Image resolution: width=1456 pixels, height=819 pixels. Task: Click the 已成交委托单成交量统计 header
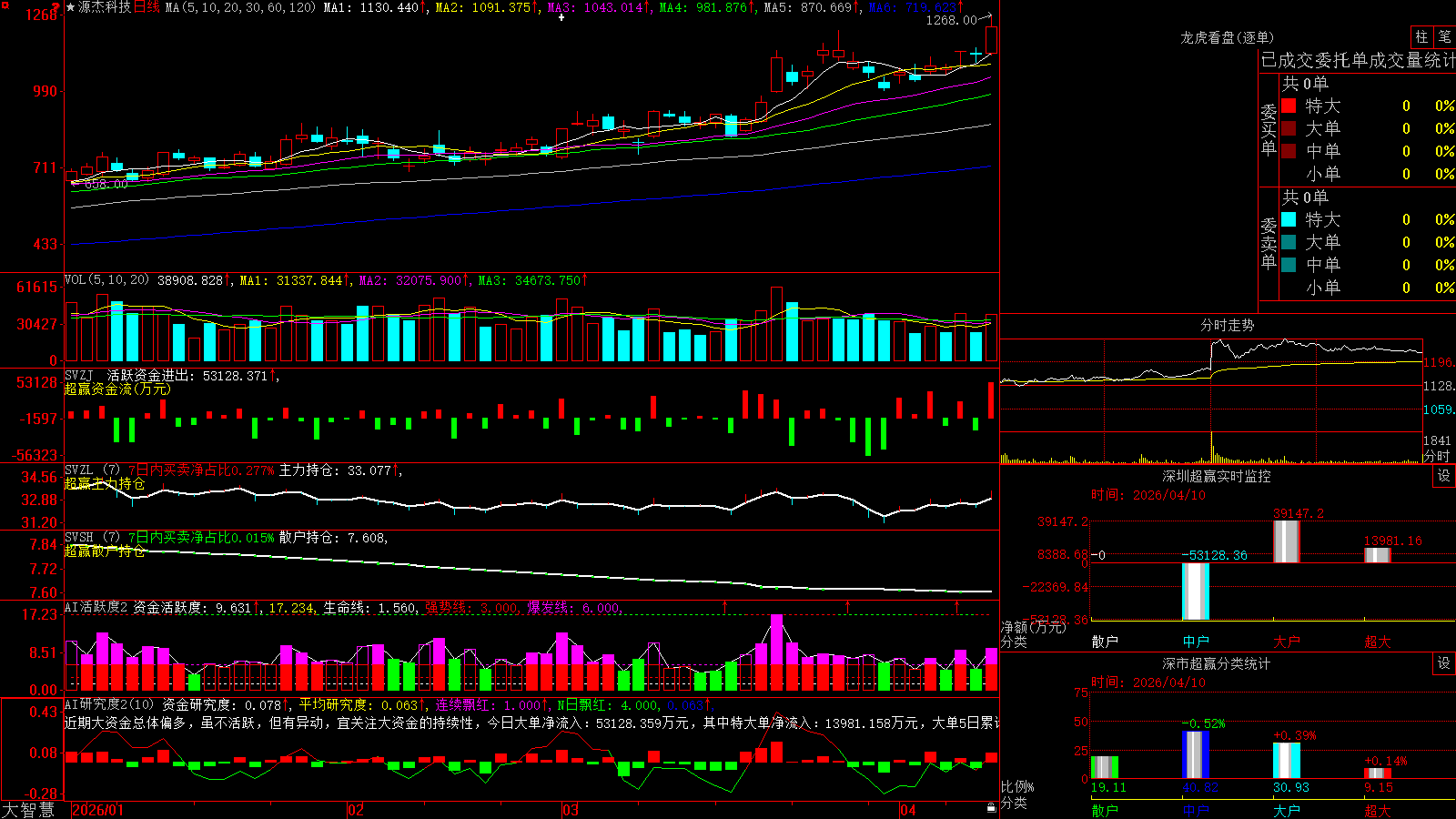coord(1358,60)
